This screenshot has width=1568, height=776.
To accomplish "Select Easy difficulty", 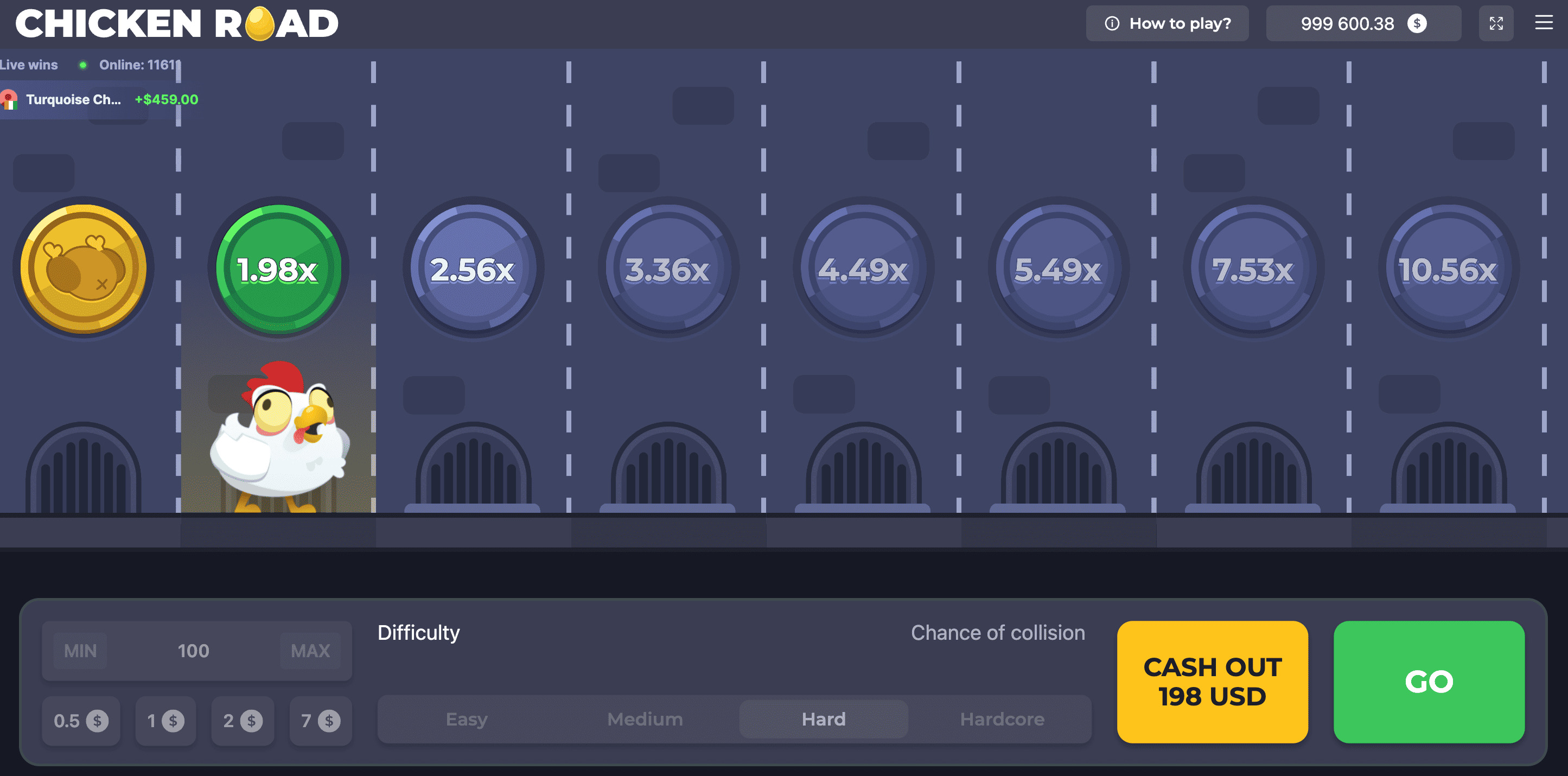I will click(466, 719).
